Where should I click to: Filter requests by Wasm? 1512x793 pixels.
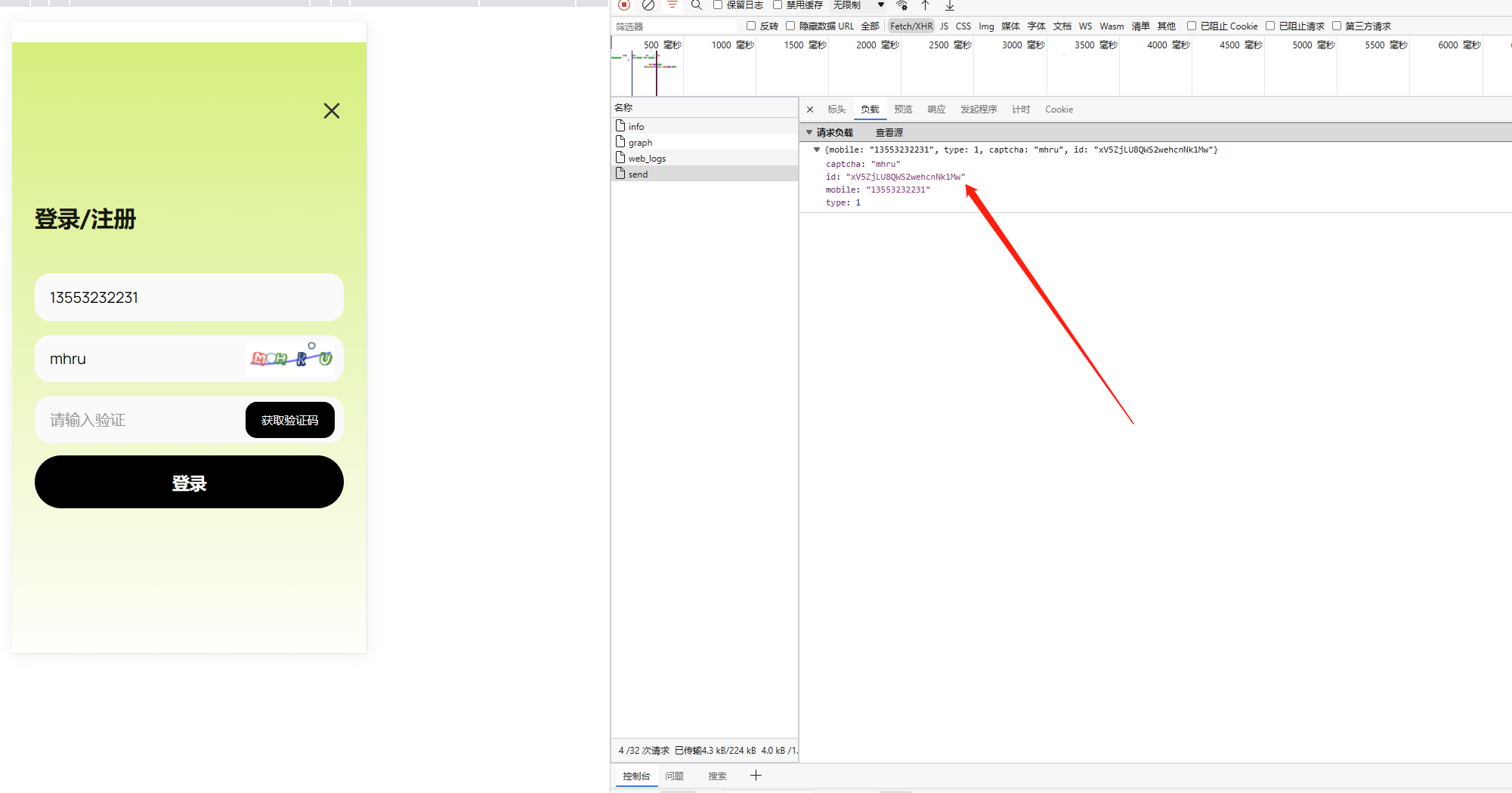1112,26
